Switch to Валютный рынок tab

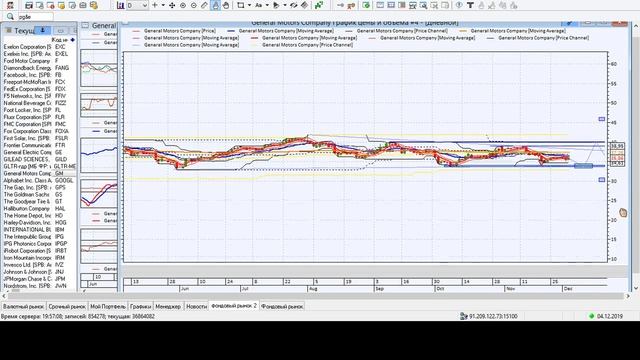[23, 306]
